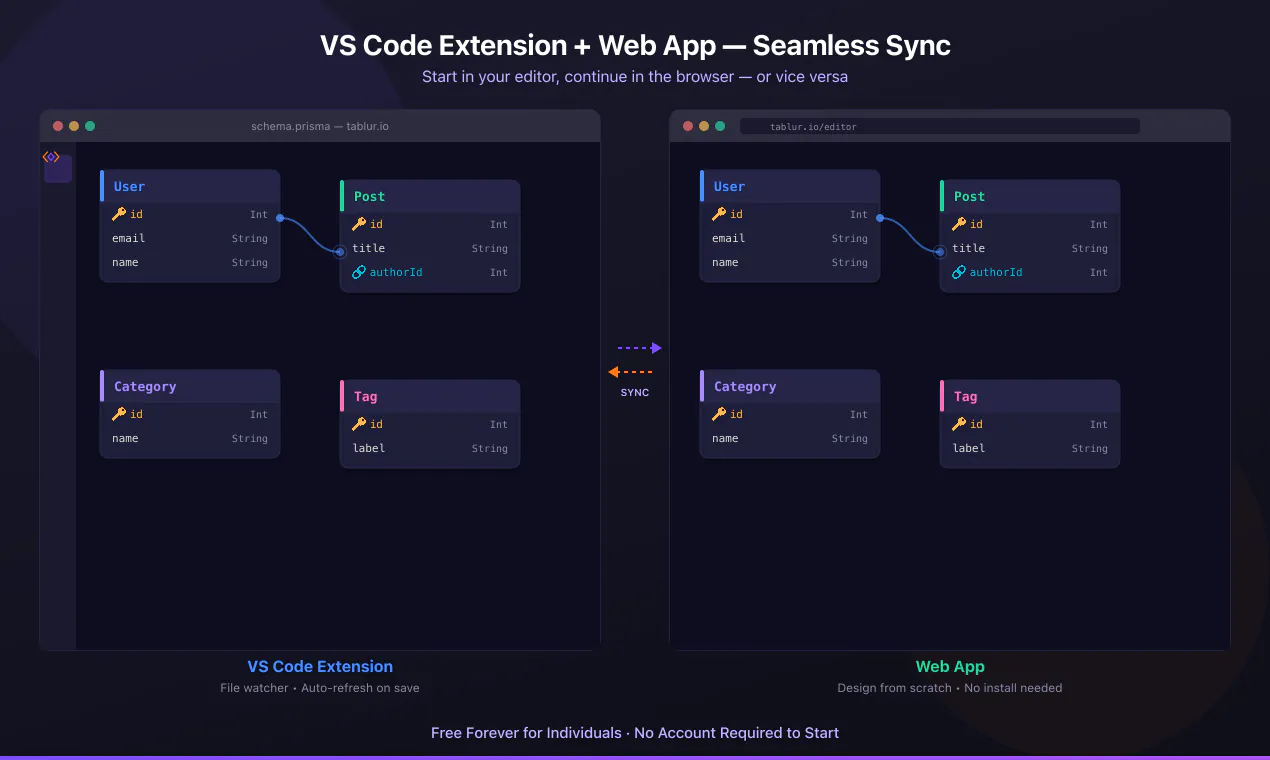Select the Post table header in VS Code Extension window
Screen dimensions: 1270x760
point(430,196)
